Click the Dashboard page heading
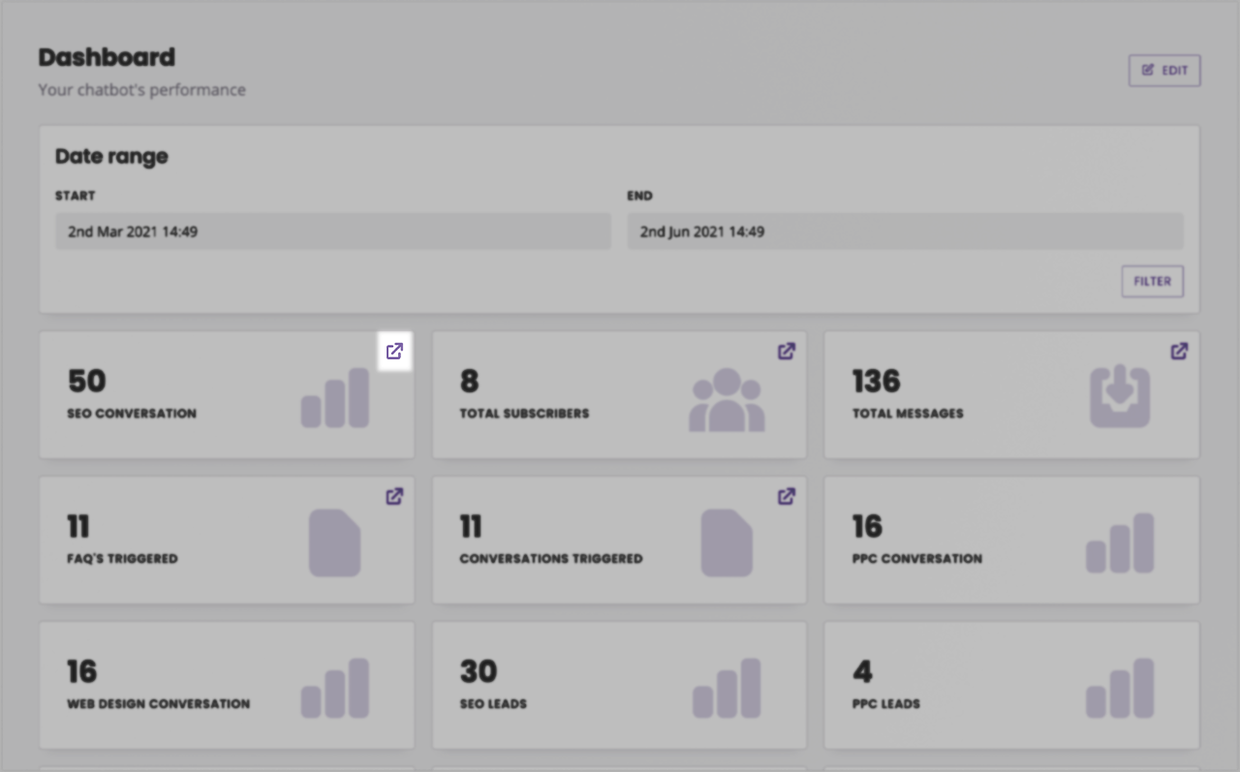 [106, 57]
